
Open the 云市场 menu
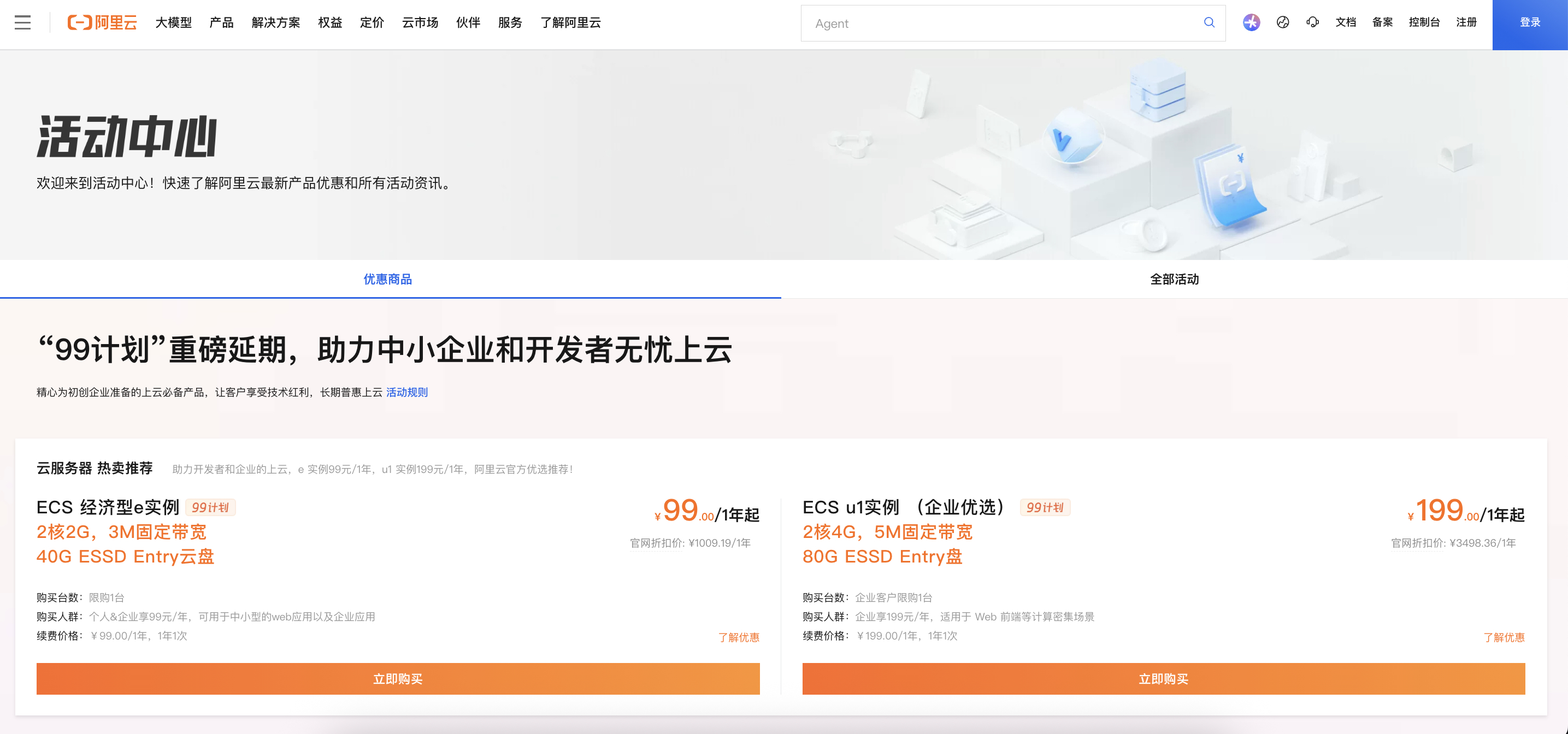point(420,22)
